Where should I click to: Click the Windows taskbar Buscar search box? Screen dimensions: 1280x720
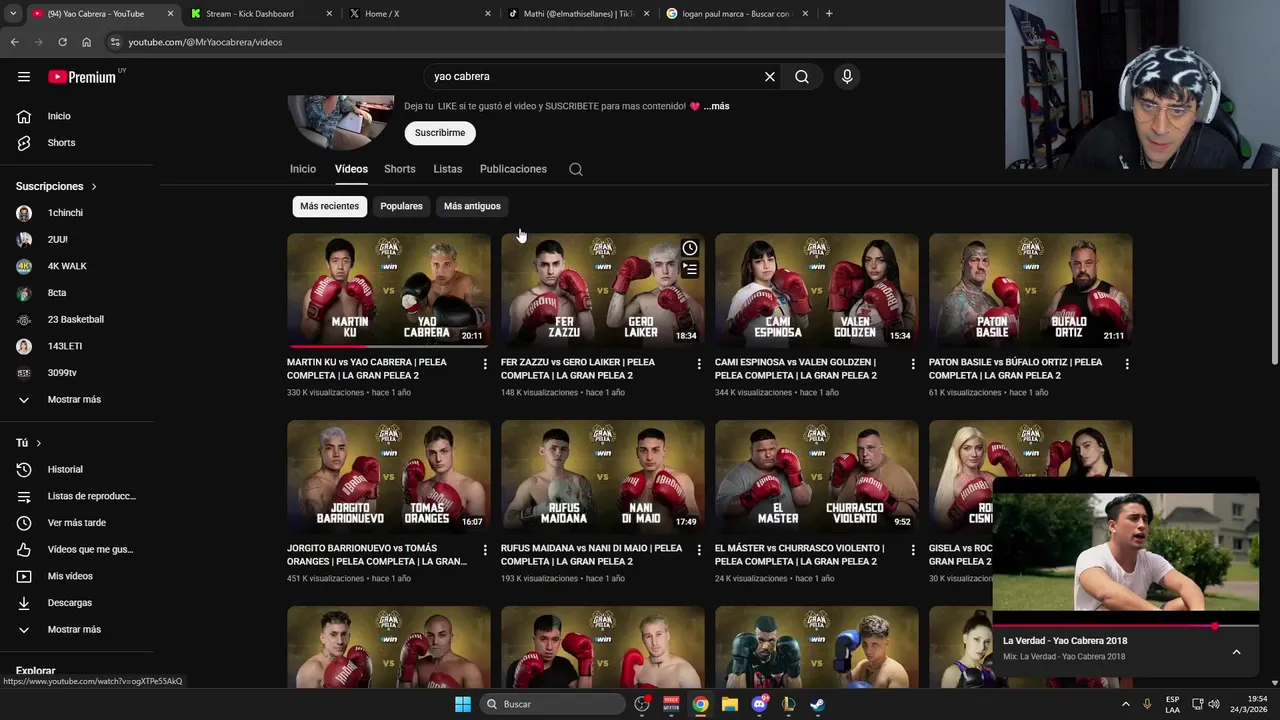coord(552,704)
